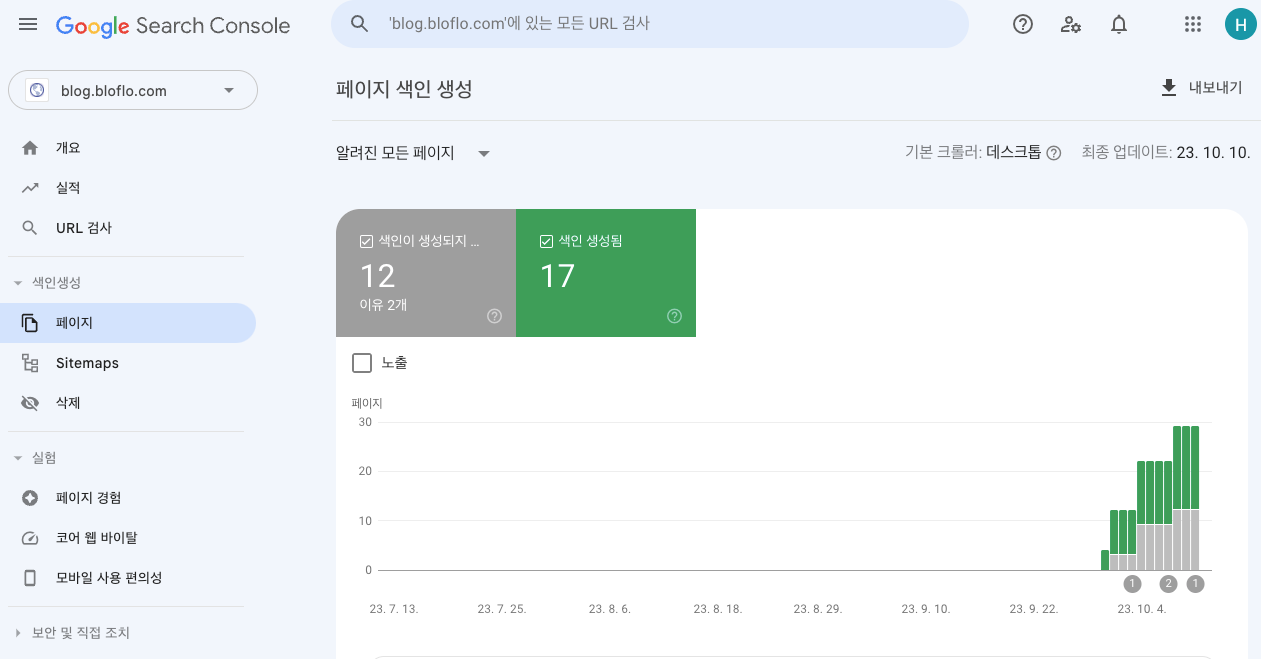1261x659 pixels.
Task: Click the URL inspection search field
Action: point(650,24)
